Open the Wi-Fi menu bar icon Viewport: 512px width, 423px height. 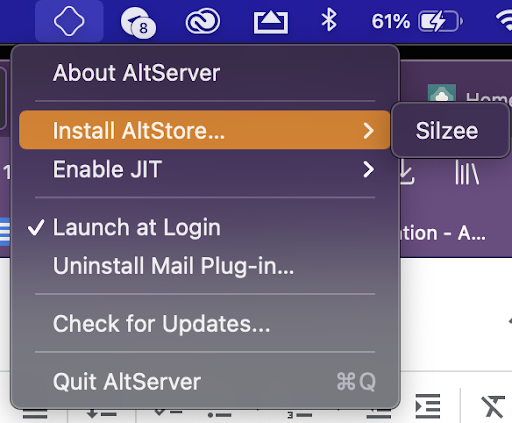pos(504,21)
